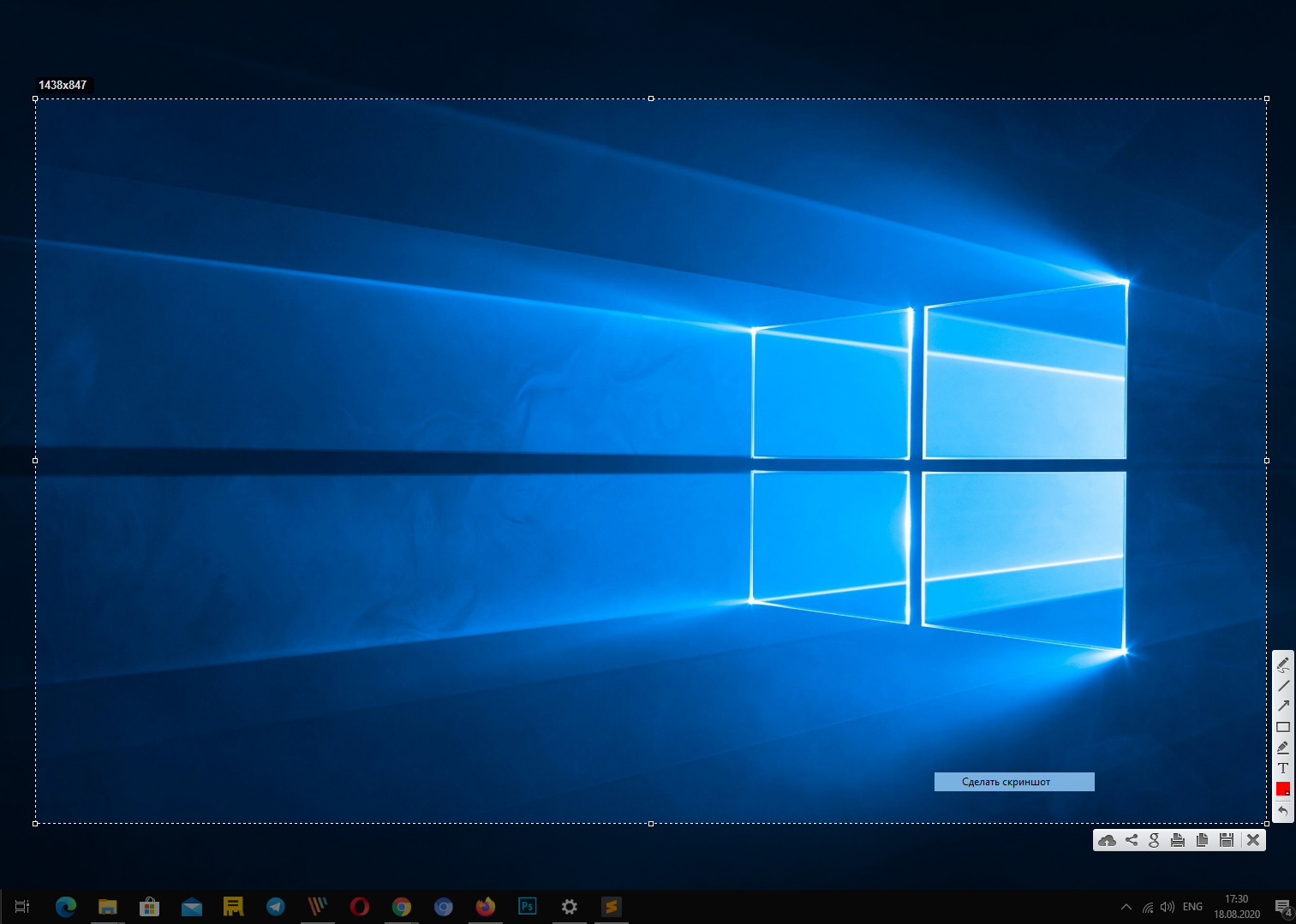Open the red color picker swatch
The image size is (1296, 924).
(x=1282, y=789)
